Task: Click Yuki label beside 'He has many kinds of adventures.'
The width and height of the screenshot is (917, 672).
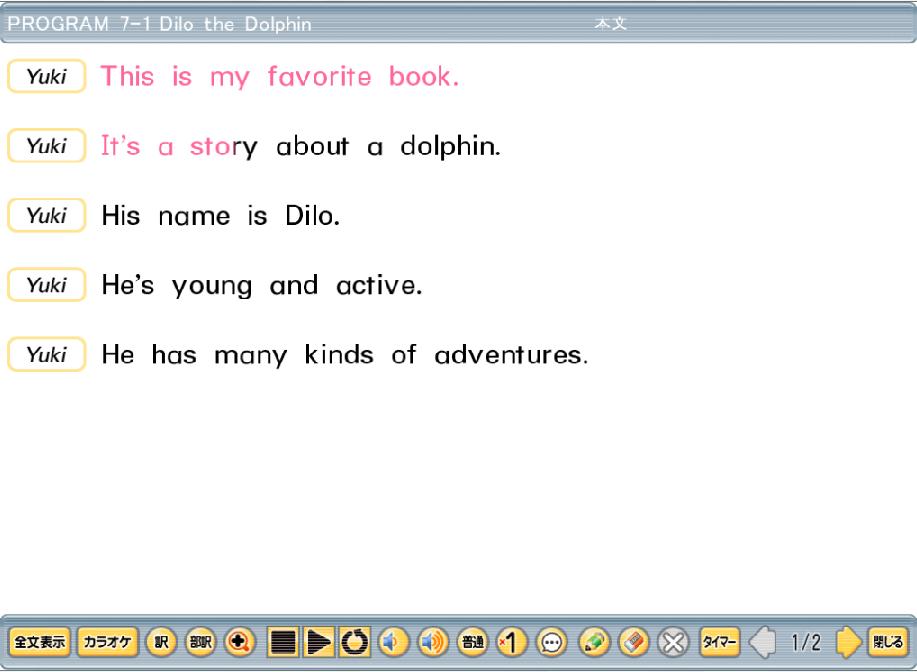Action: (47, 354)
